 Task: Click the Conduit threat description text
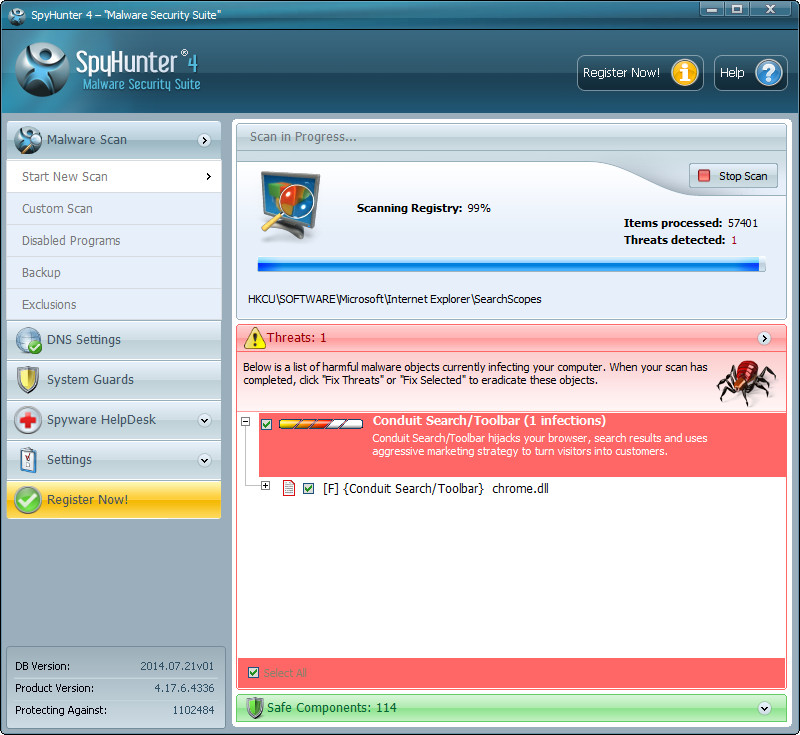[x=539, y=445]
